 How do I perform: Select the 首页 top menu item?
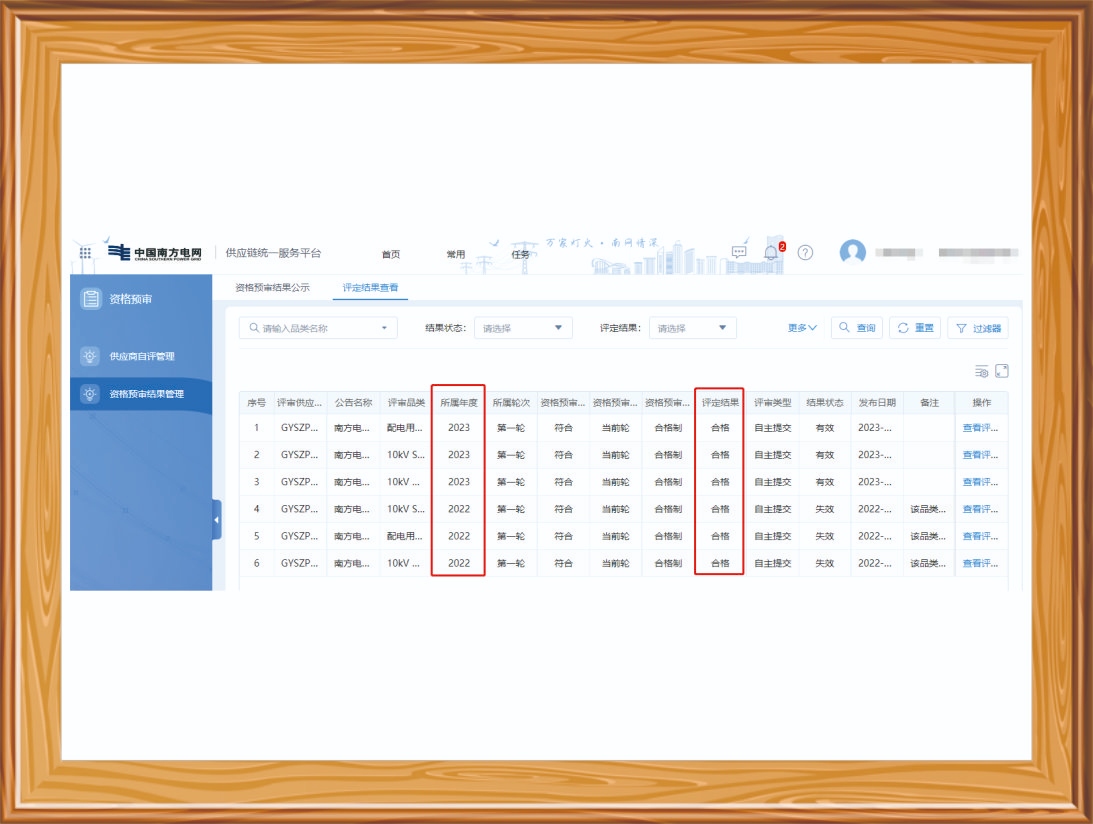coord(391,254)
